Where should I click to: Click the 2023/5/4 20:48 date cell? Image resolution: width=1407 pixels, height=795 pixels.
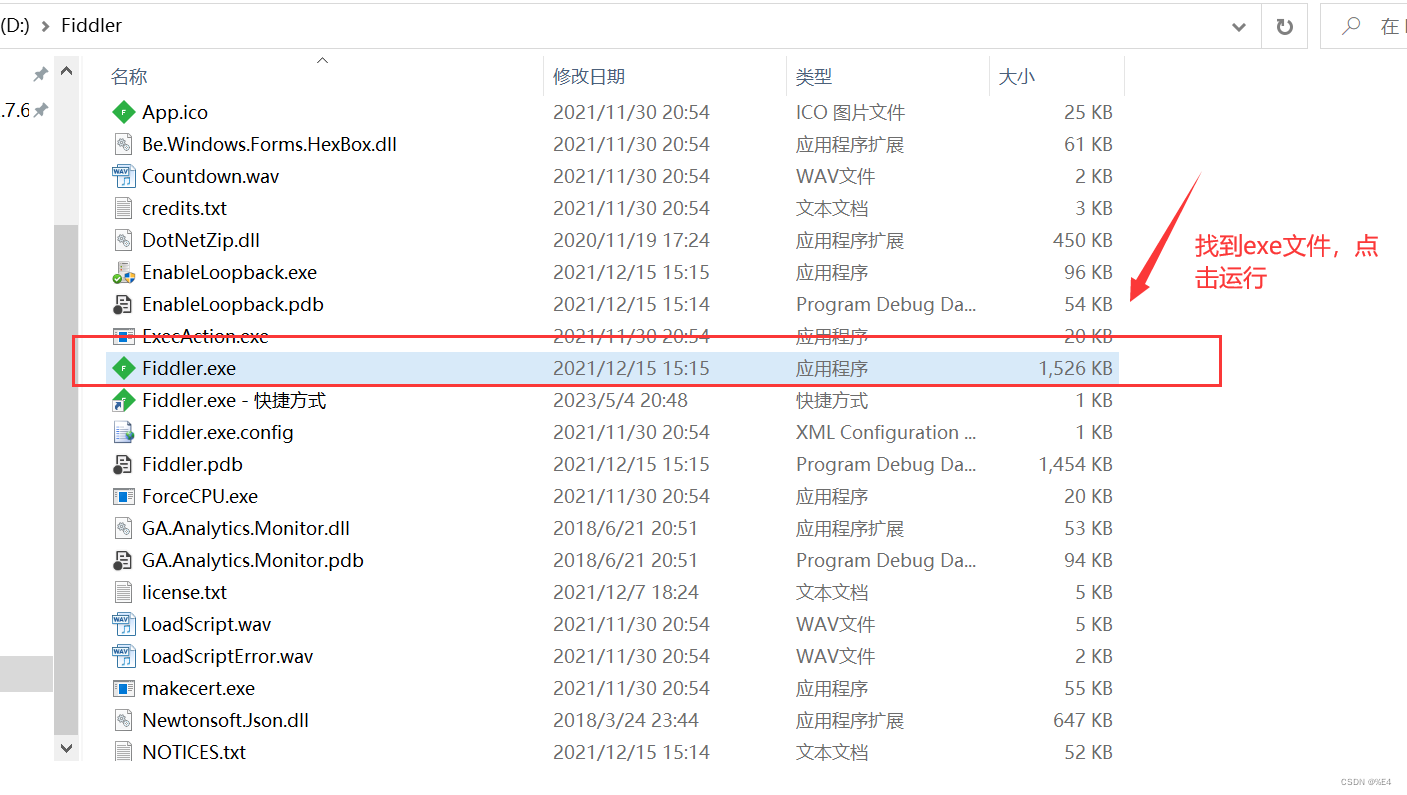[620, 400]
